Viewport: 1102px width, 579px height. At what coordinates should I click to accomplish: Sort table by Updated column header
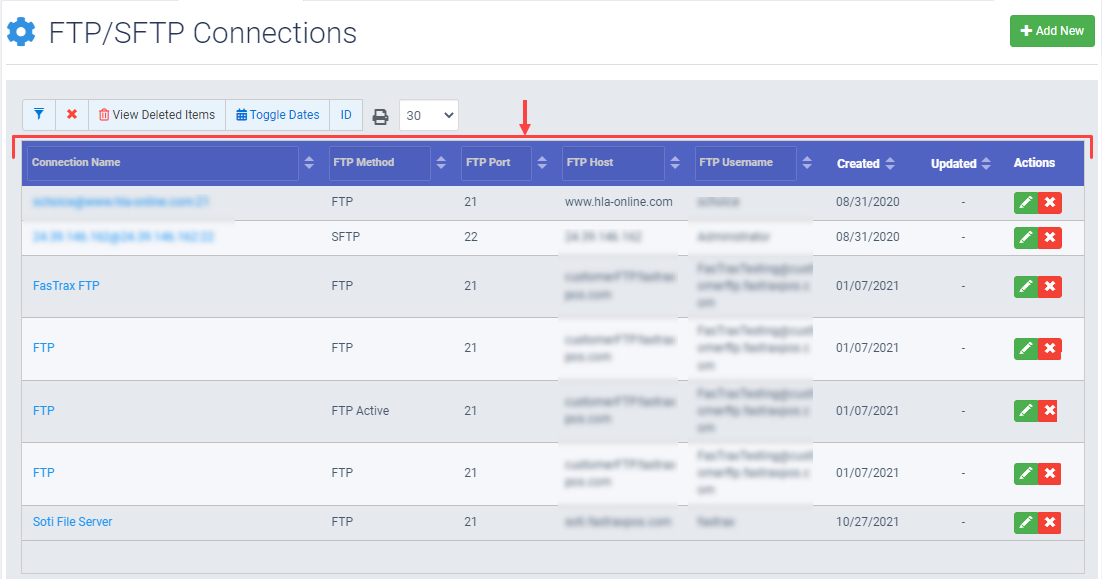[x=960, y=163]
